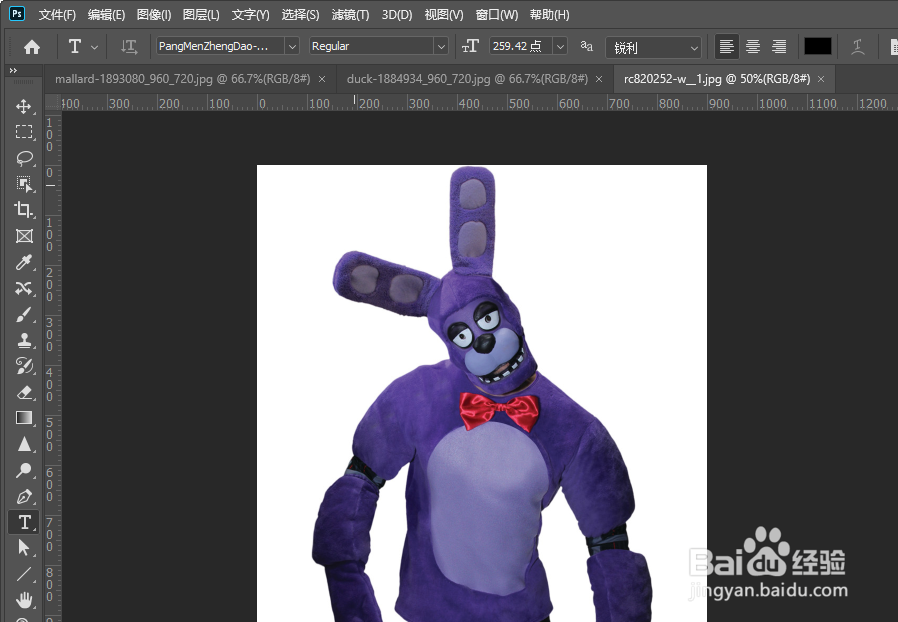Select the Pen tool
This screenshot has height=622, width=898.
23,496
